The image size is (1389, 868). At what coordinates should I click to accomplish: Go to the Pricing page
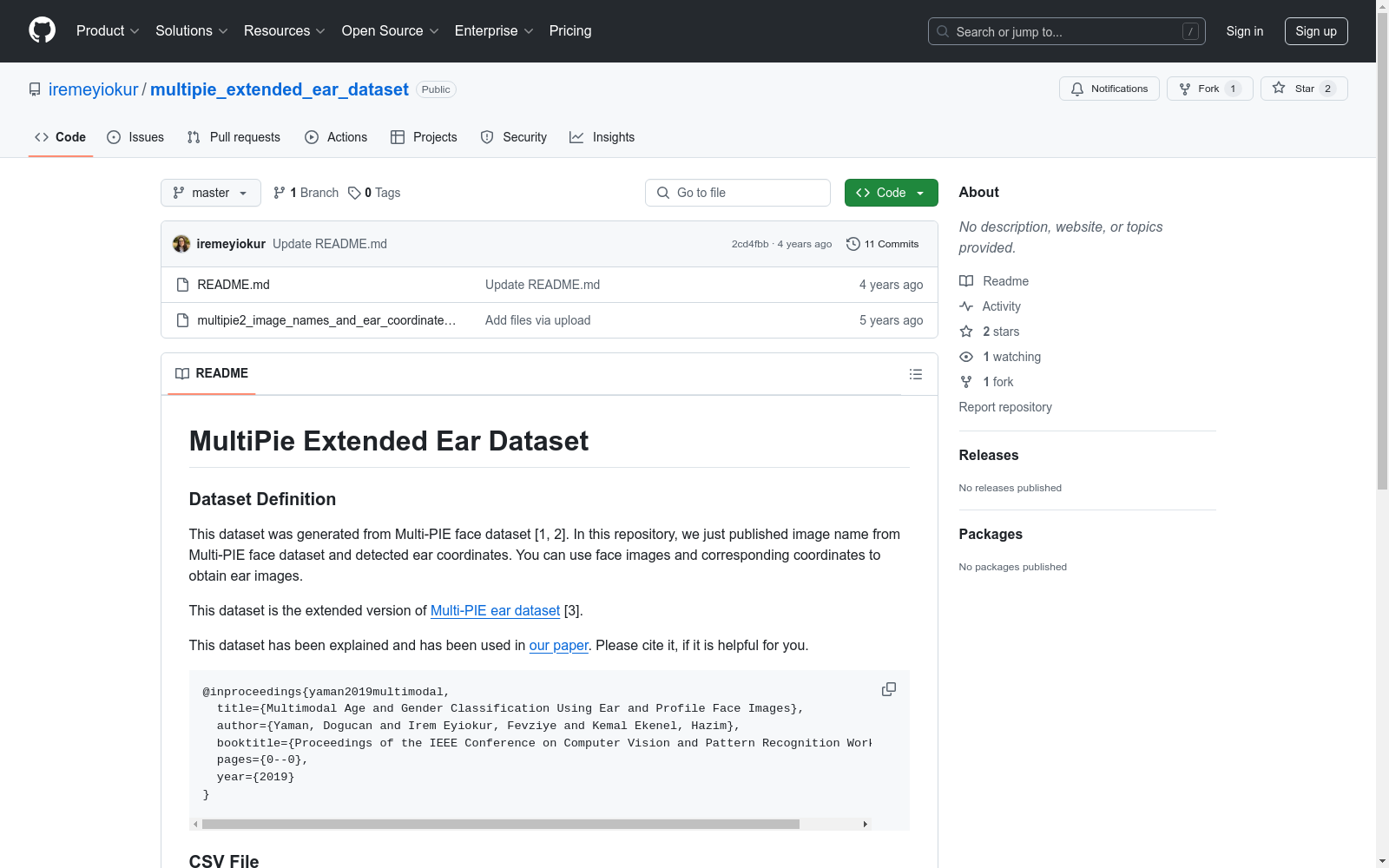[x=570, y=31]
